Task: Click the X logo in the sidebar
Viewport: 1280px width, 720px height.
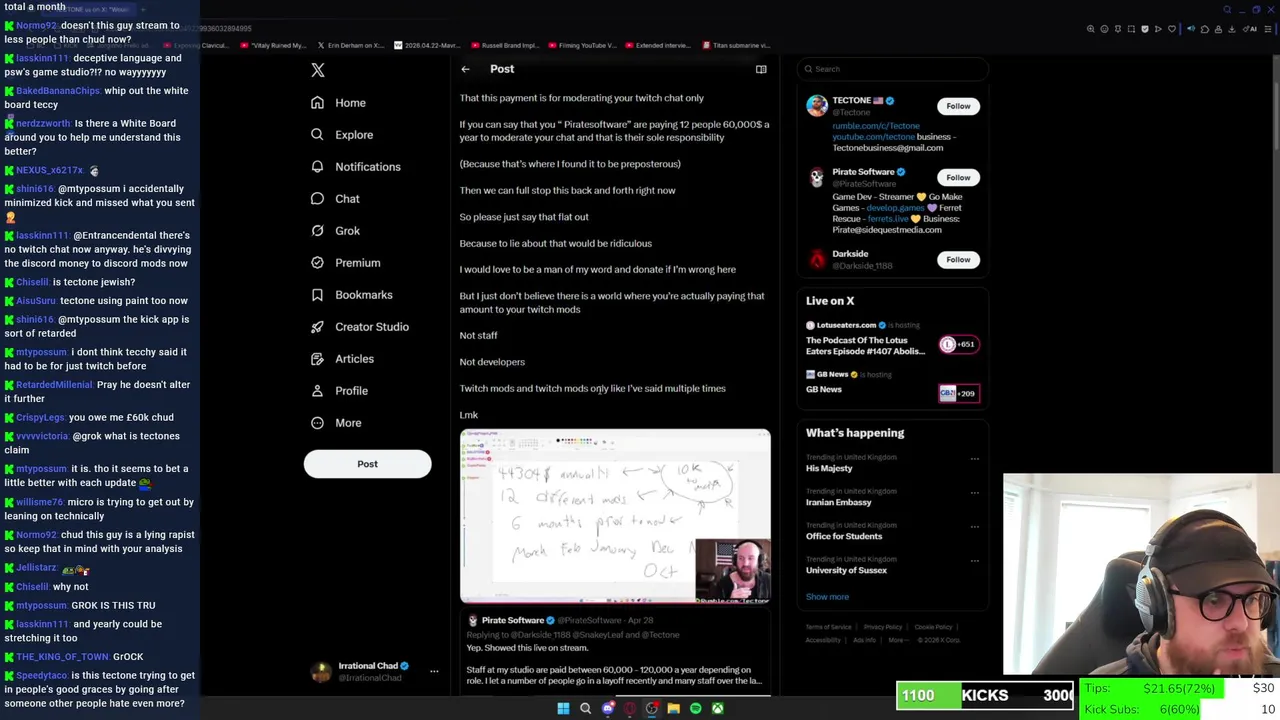Action: 318,70
